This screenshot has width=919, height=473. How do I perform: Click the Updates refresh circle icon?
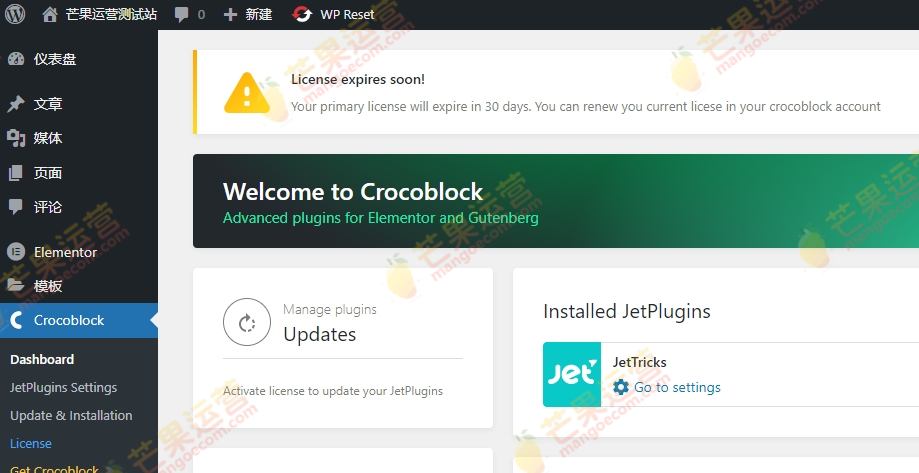pos(247,322)
